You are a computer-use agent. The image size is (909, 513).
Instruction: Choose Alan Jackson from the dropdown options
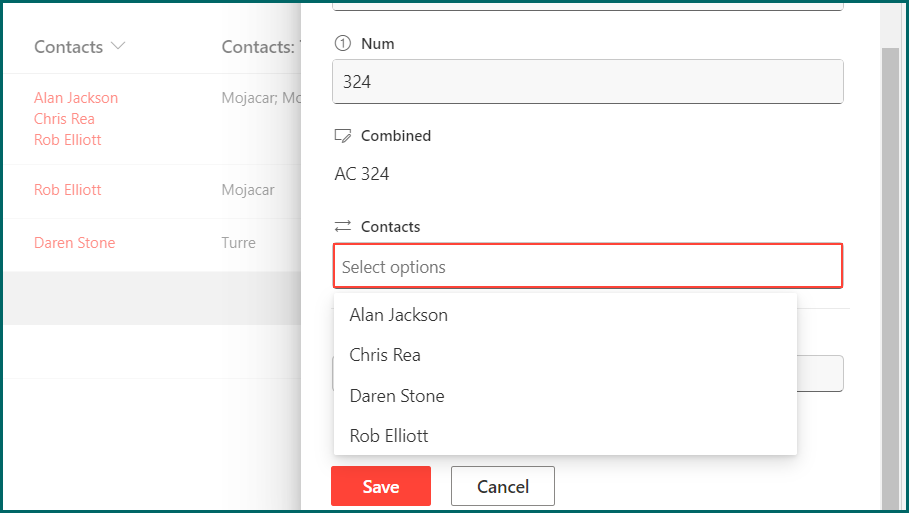(x=398, y=315)
